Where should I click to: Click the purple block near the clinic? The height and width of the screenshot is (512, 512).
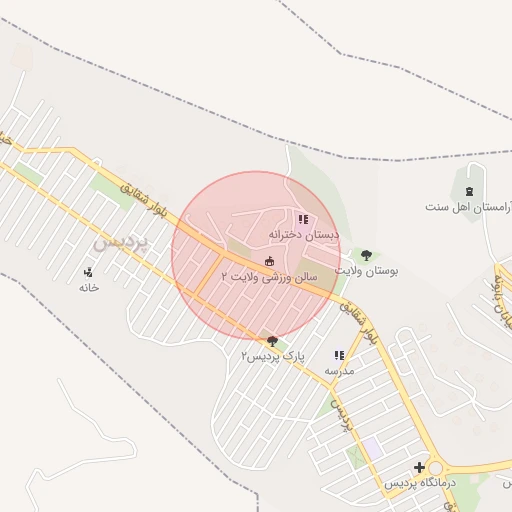tap(372, 448)
